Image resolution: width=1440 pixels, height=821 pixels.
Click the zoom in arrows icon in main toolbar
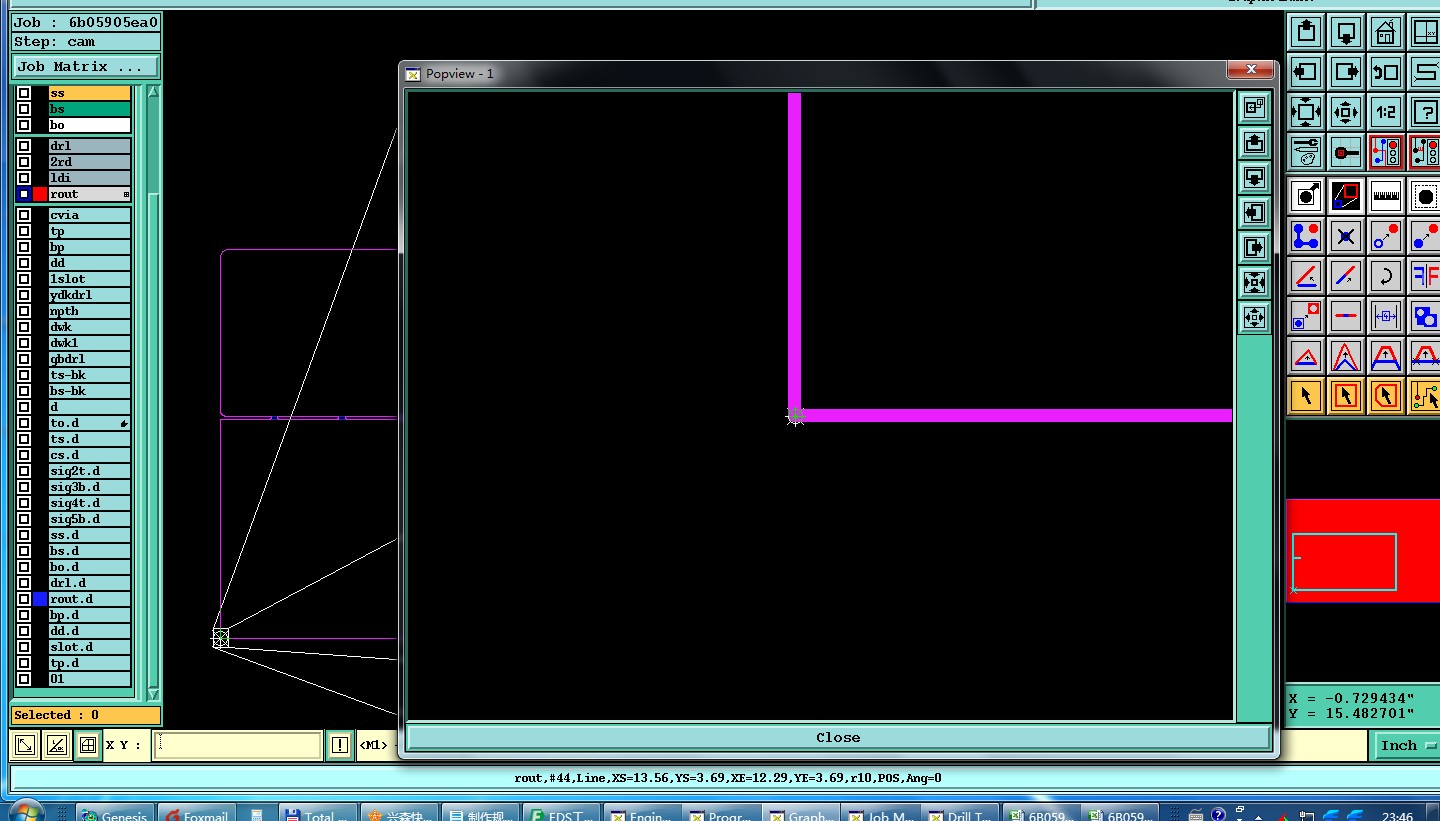tap(1307, 112)
